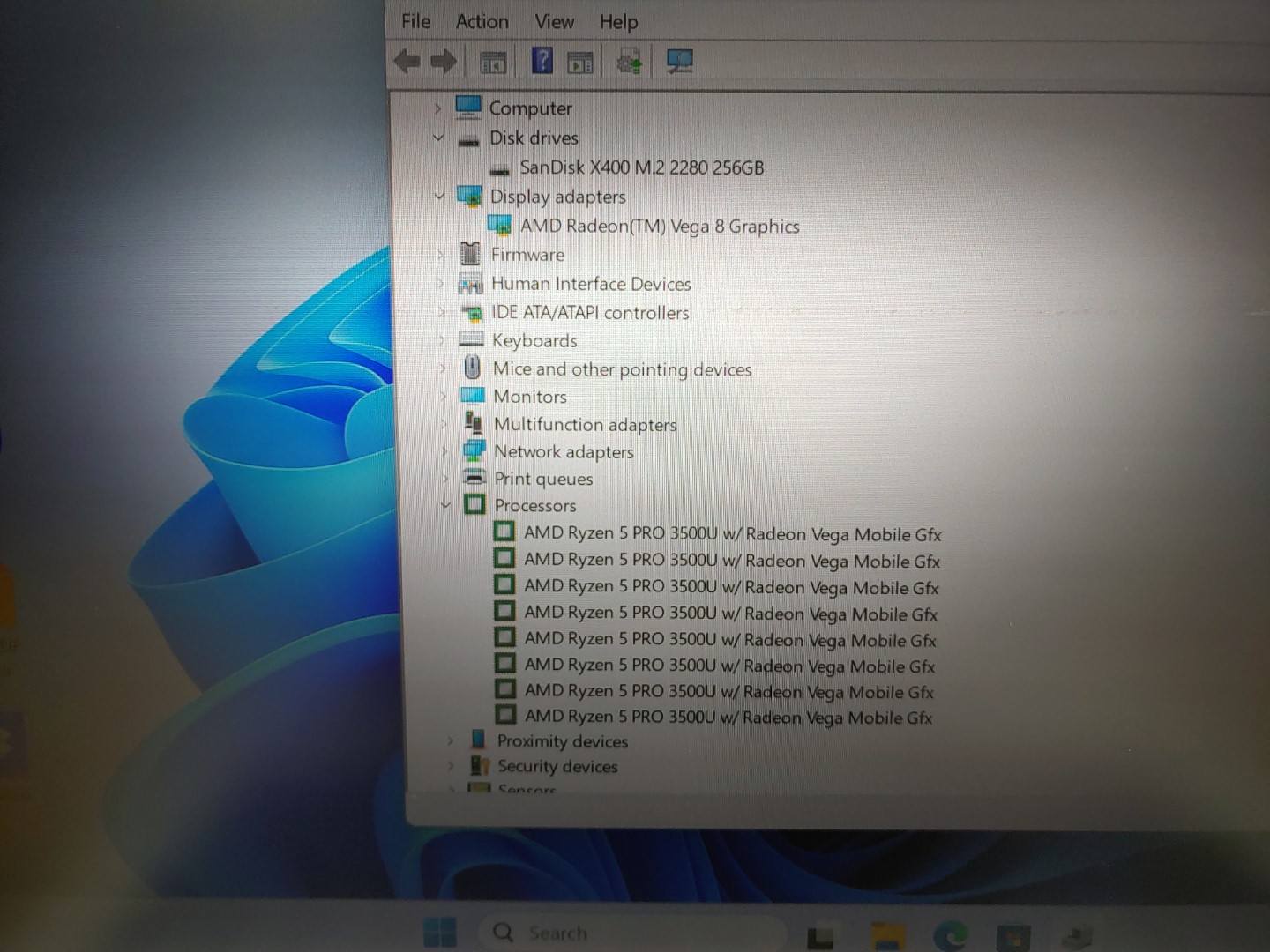Collapse the Display adapters category
Screen dimensions: 1270x952
point(439,196)
